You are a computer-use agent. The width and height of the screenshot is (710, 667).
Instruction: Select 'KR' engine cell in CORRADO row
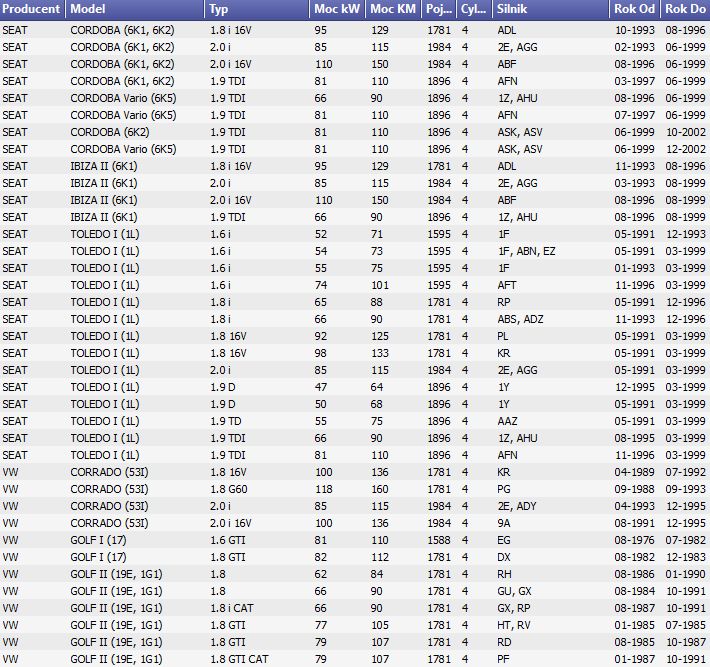[x=504, y=472]
